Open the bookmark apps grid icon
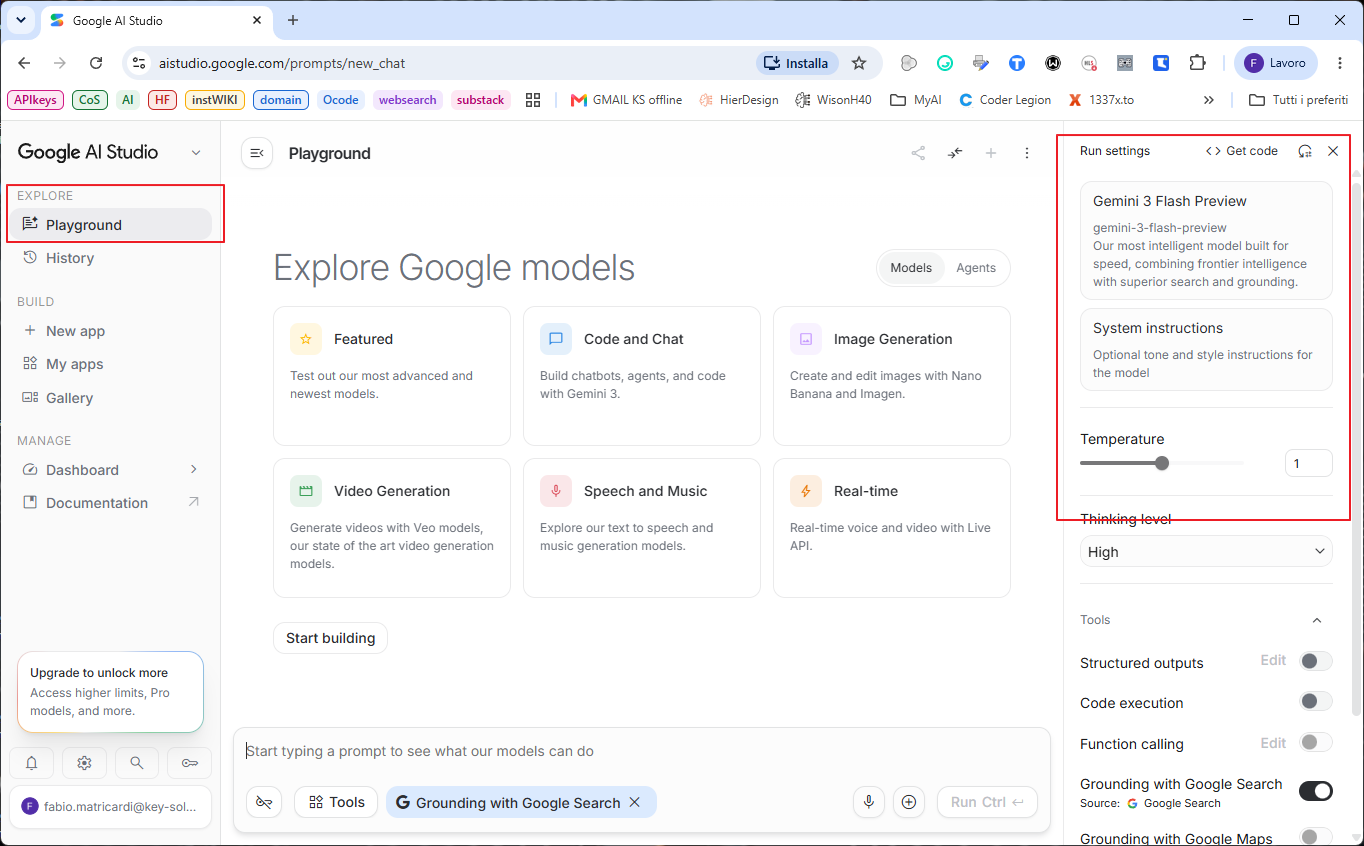 click(533, 100)
